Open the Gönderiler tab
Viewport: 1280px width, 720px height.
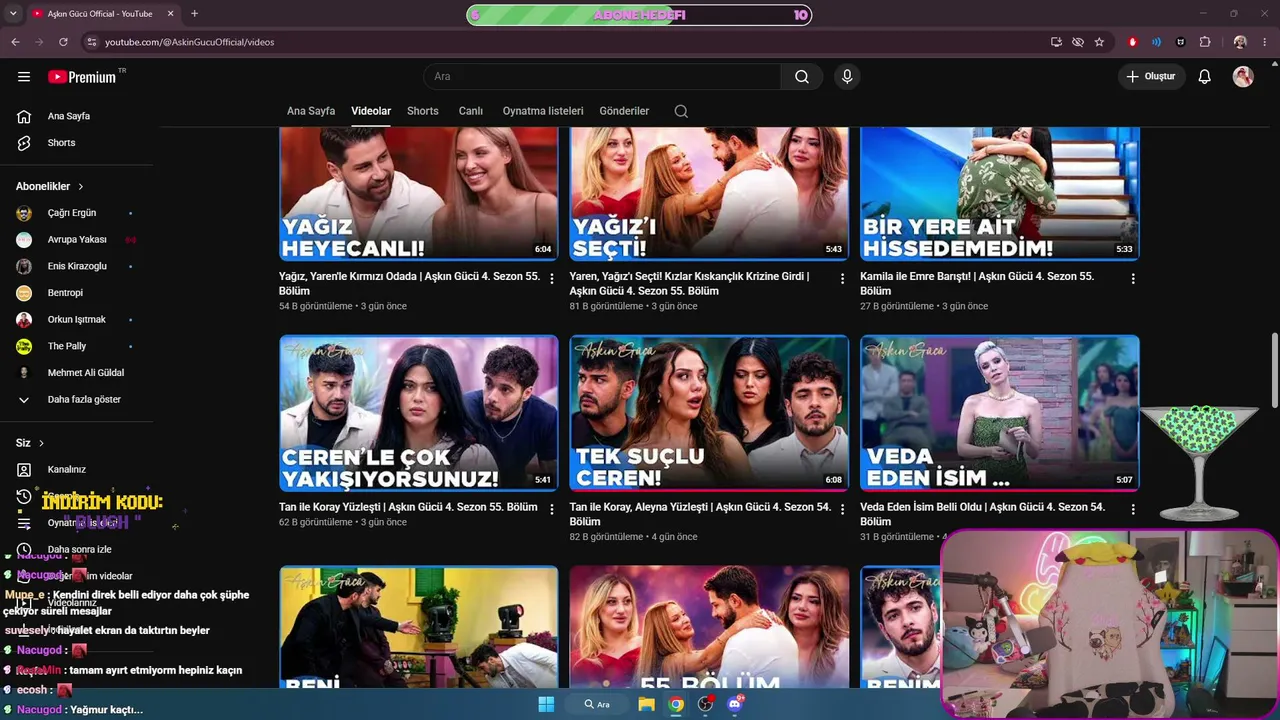(x=624, y=111)
